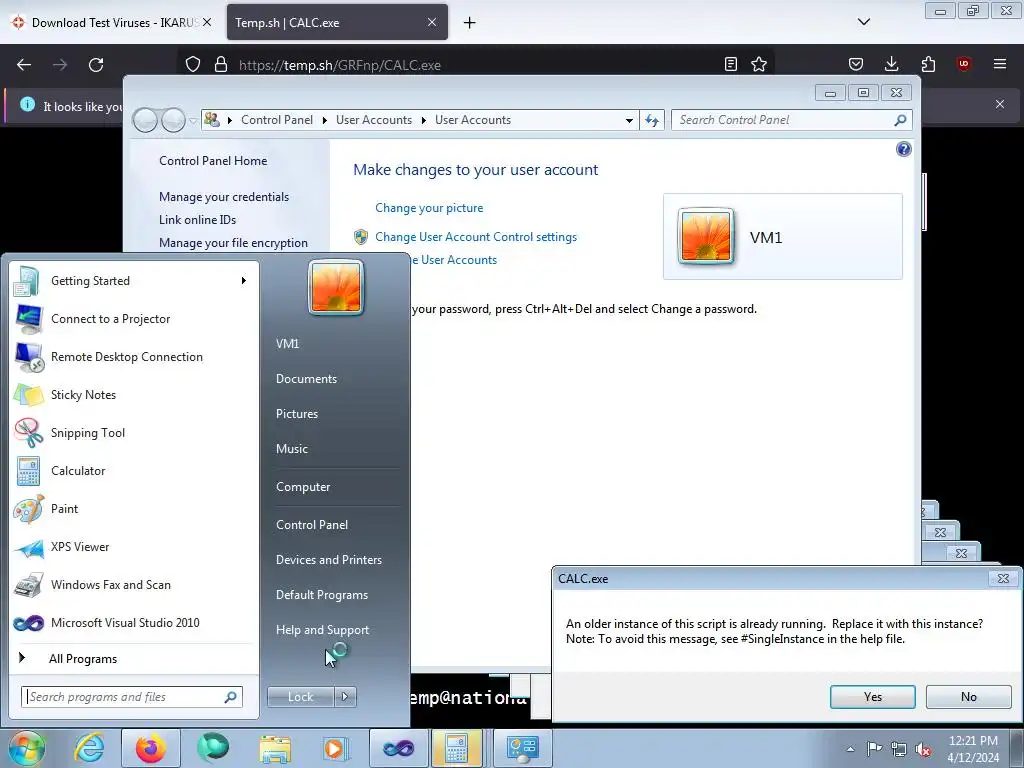Click VM1 account picture in Control Panel
Image resolution: width=1024 pixels, height=768 pixels.
pyautogui.click(x=706, y=236)
